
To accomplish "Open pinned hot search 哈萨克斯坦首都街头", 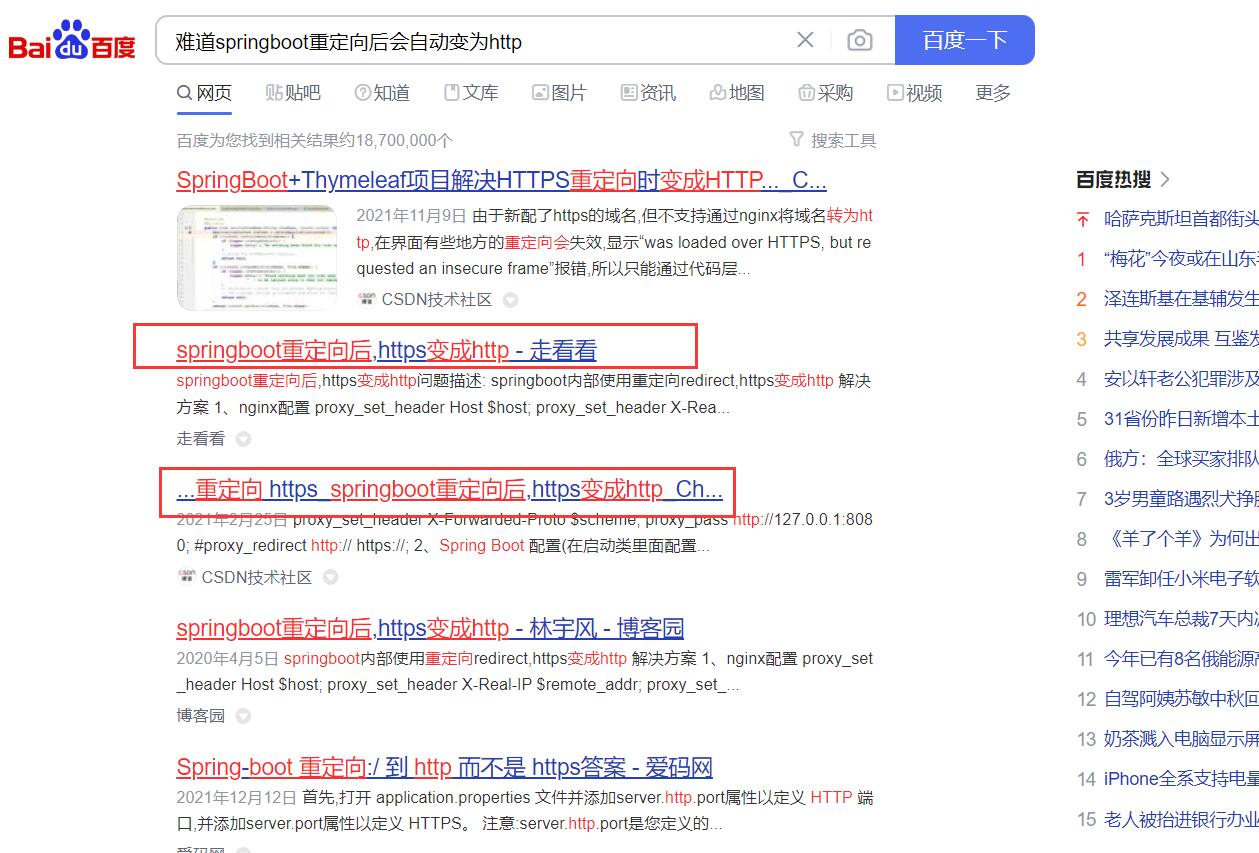I will (x=1180, y=219).
